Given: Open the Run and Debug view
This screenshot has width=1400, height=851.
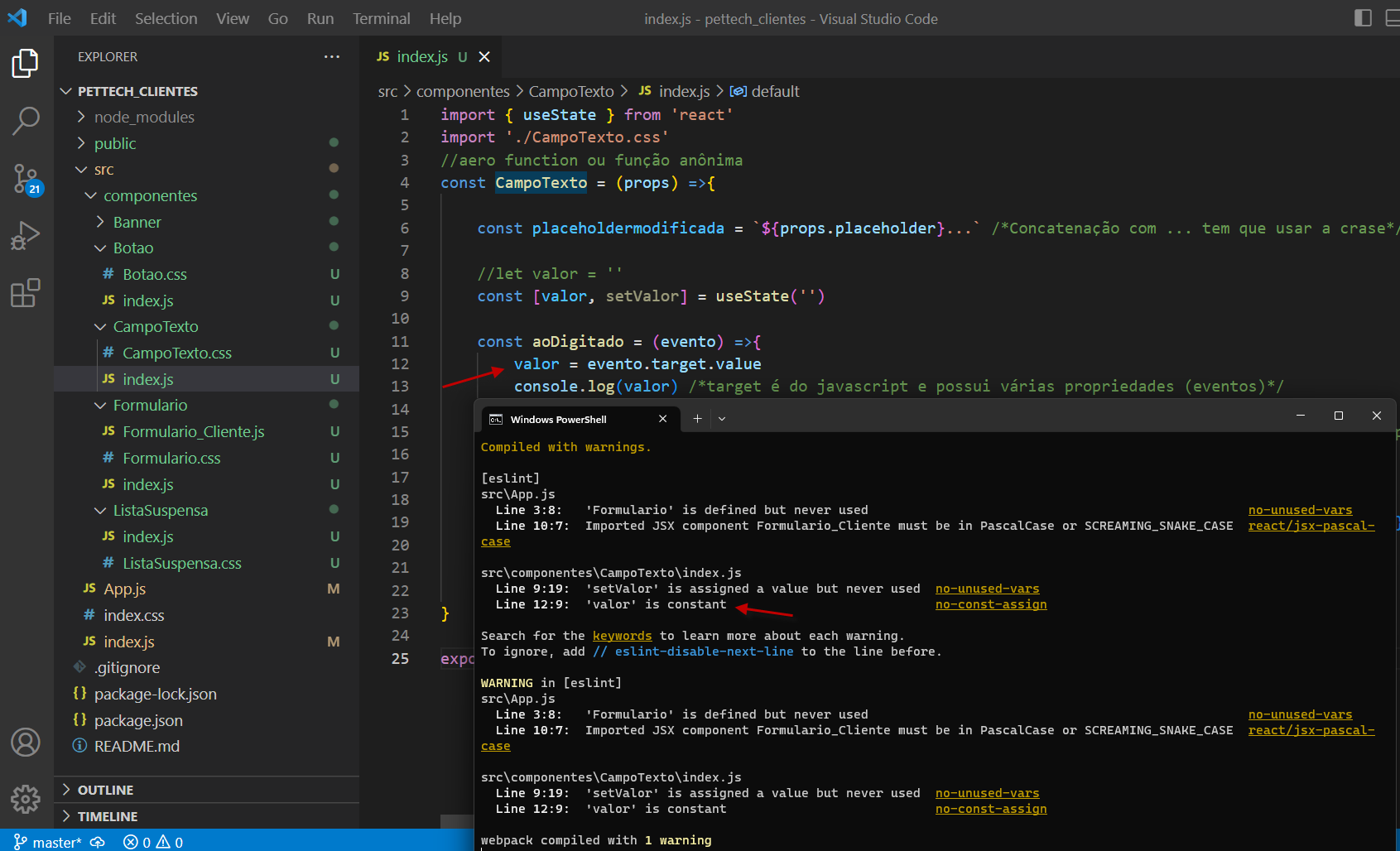Looking at the screenshot, I should pyautogui.click(x=25, y=235).
